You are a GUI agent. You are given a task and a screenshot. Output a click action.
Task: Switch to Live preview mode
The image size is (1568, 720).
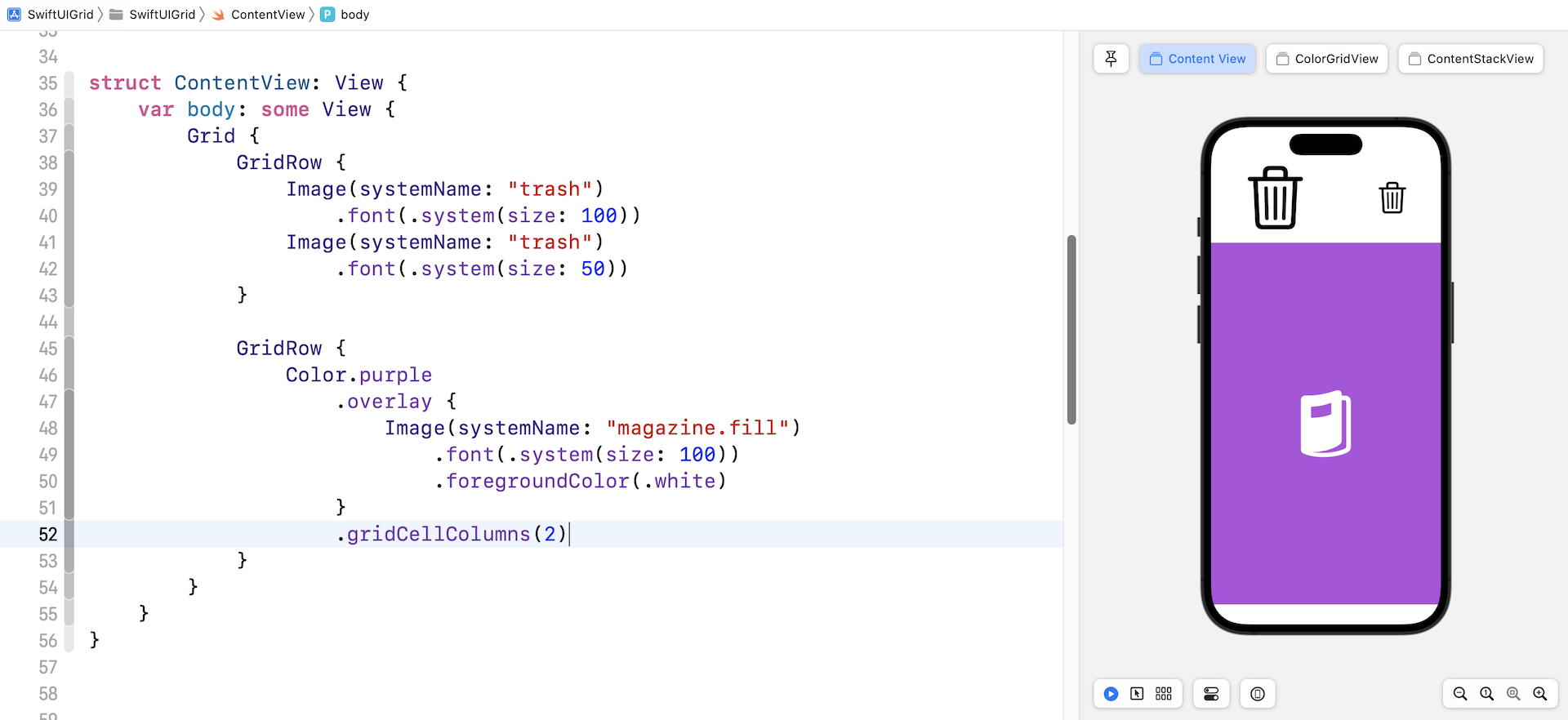point(1111,694)
